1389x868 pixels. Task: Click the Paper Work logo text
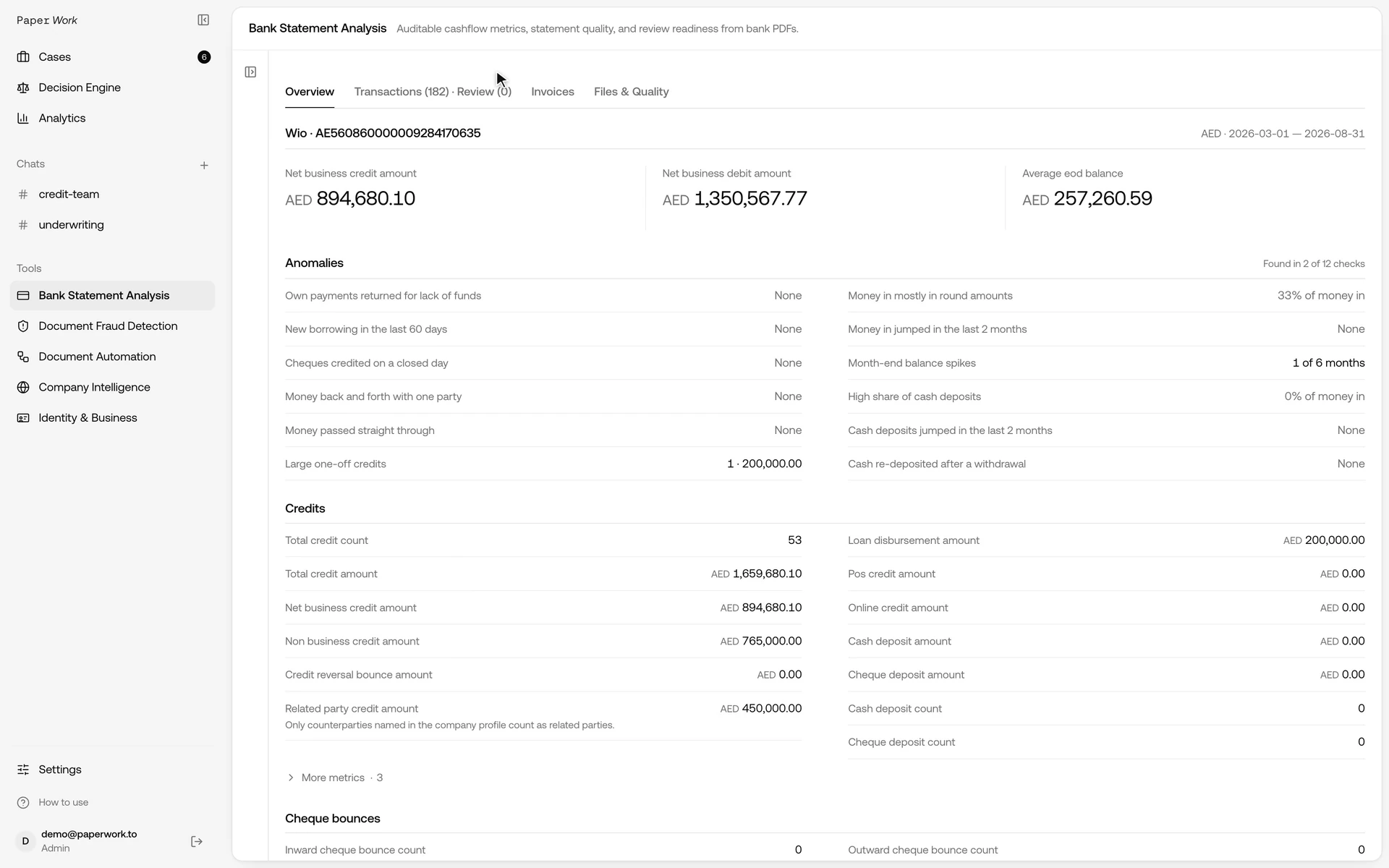[47, 20]
